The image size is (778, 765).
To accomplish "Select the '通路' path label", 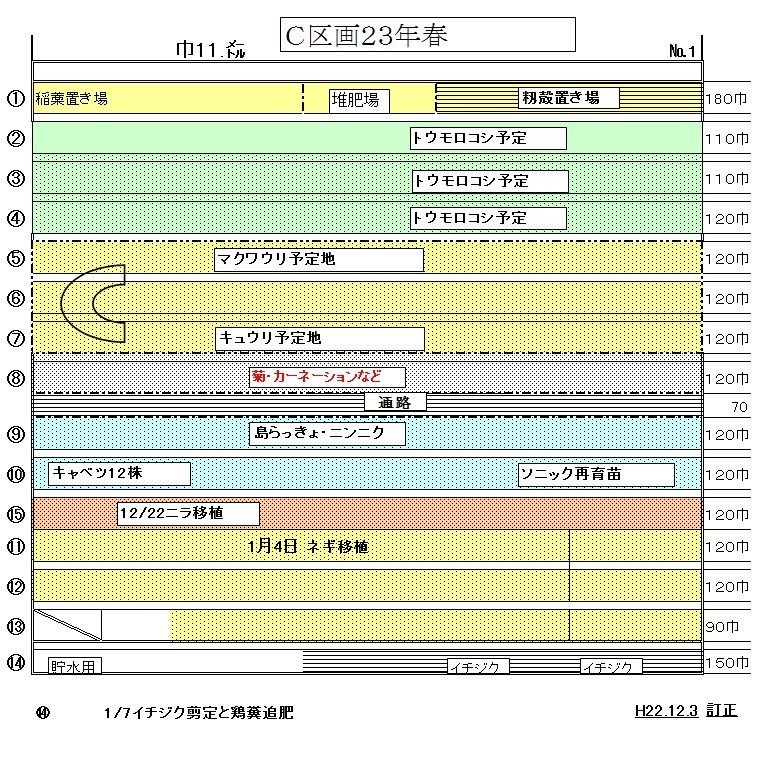I will coord(395,402).
